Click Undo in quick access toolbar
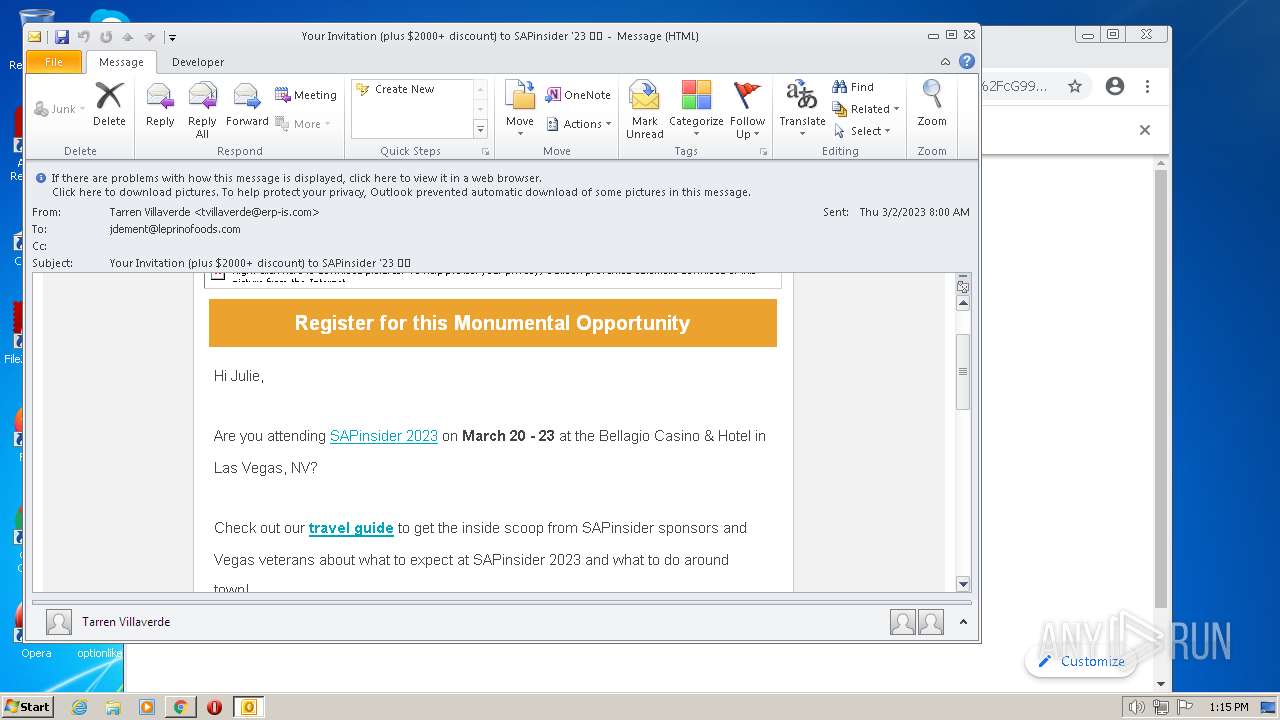 tap(84, 37)
